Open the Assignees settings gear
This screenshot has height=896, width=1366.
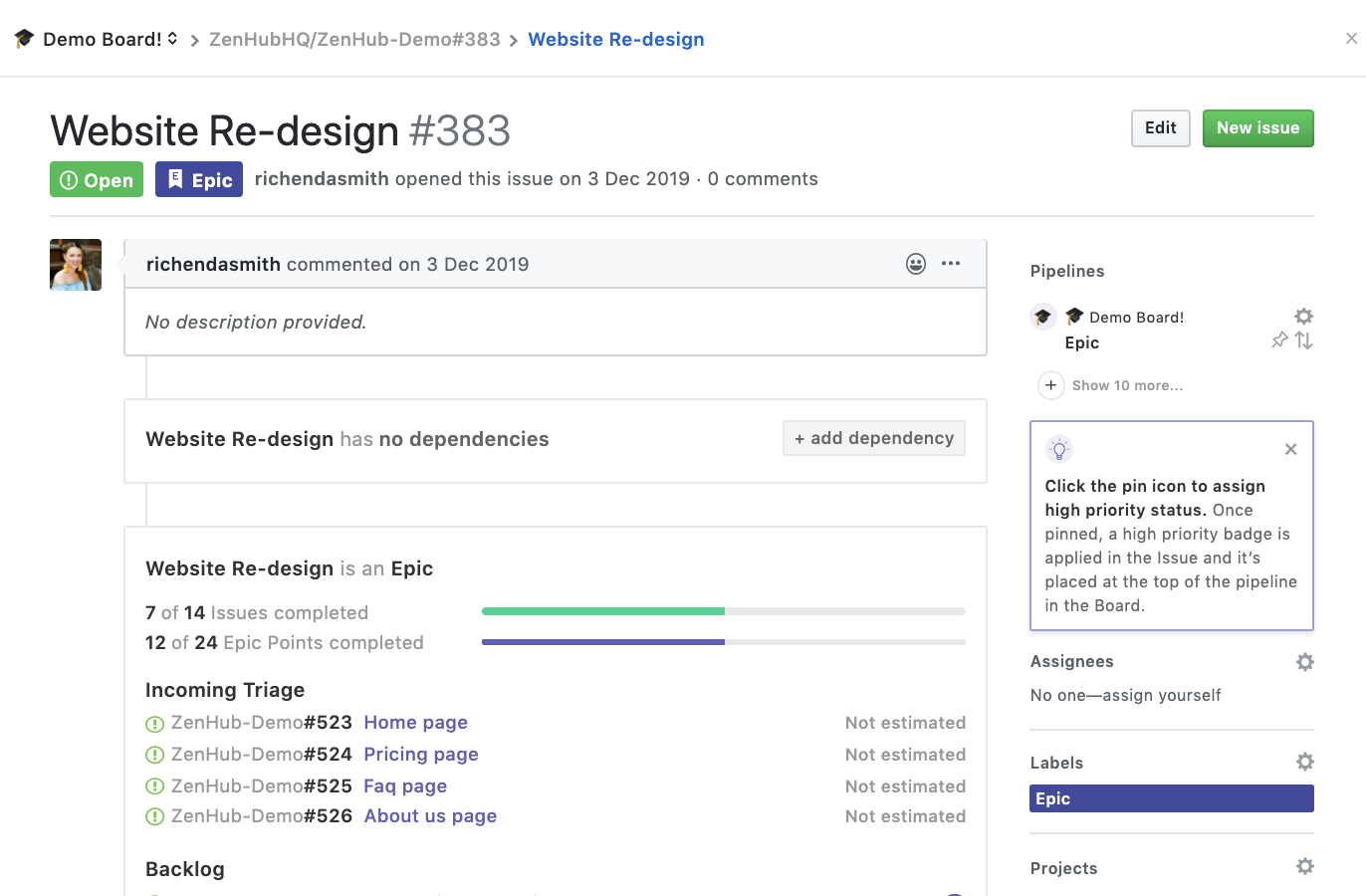coord(1304,661)
